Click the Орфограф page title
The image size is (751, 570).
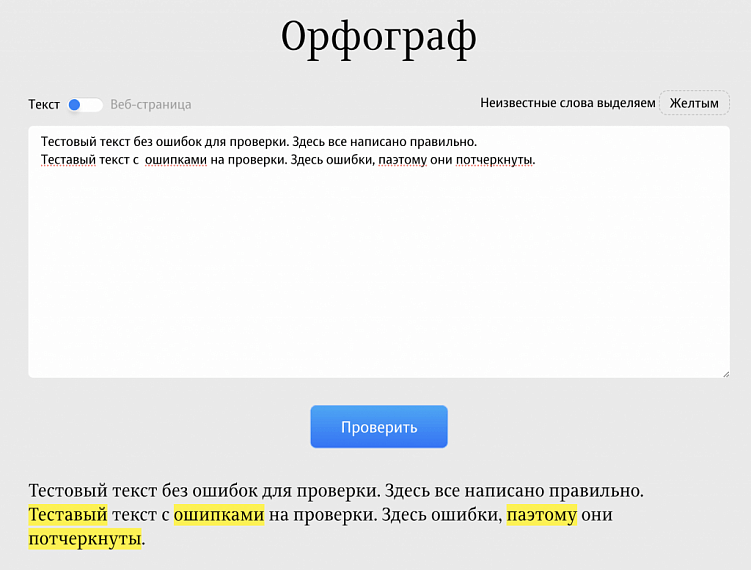[x=378, y=38]
